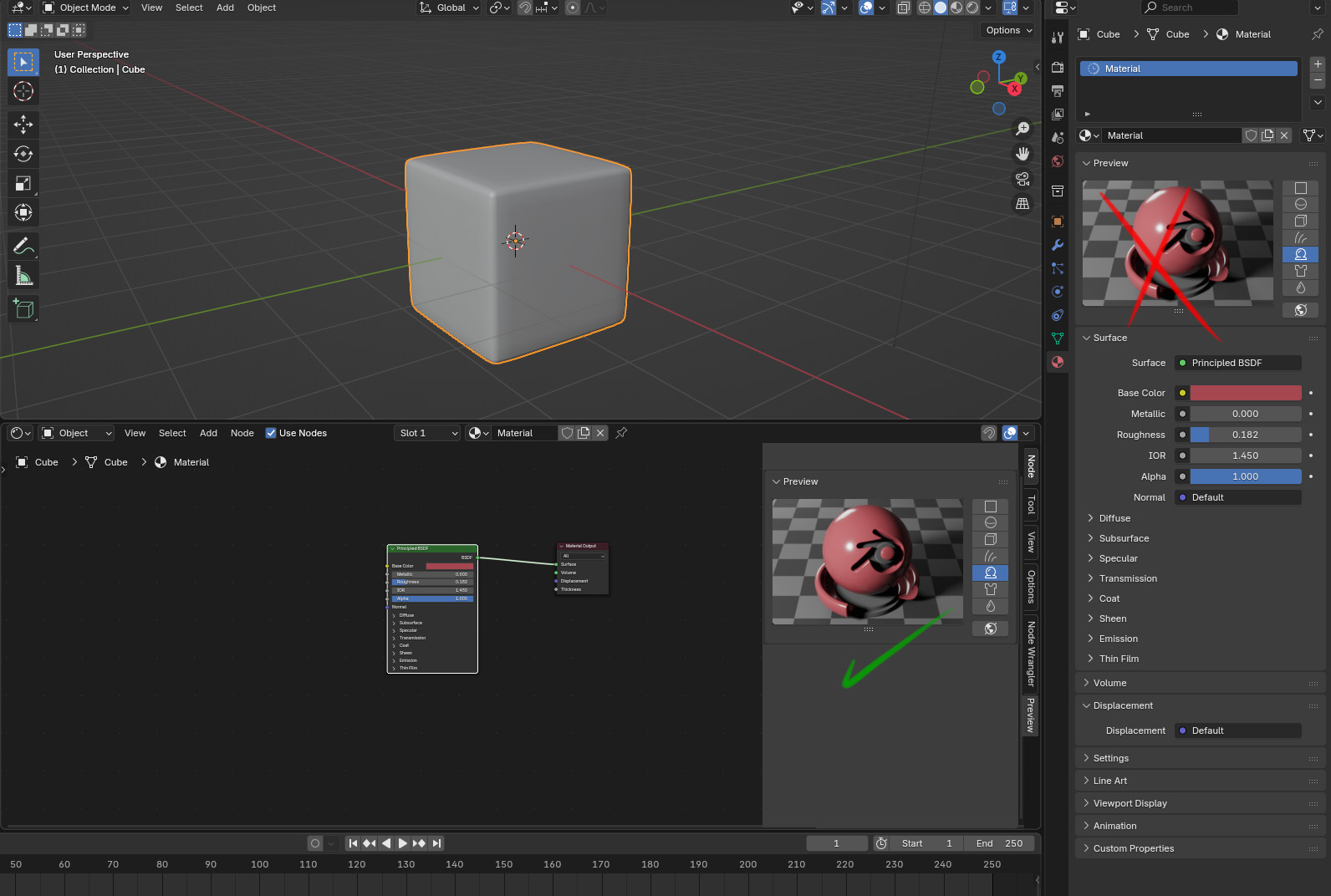
Task: Select the Cursor tool in viewport toolbar
Action: point(23,91)
